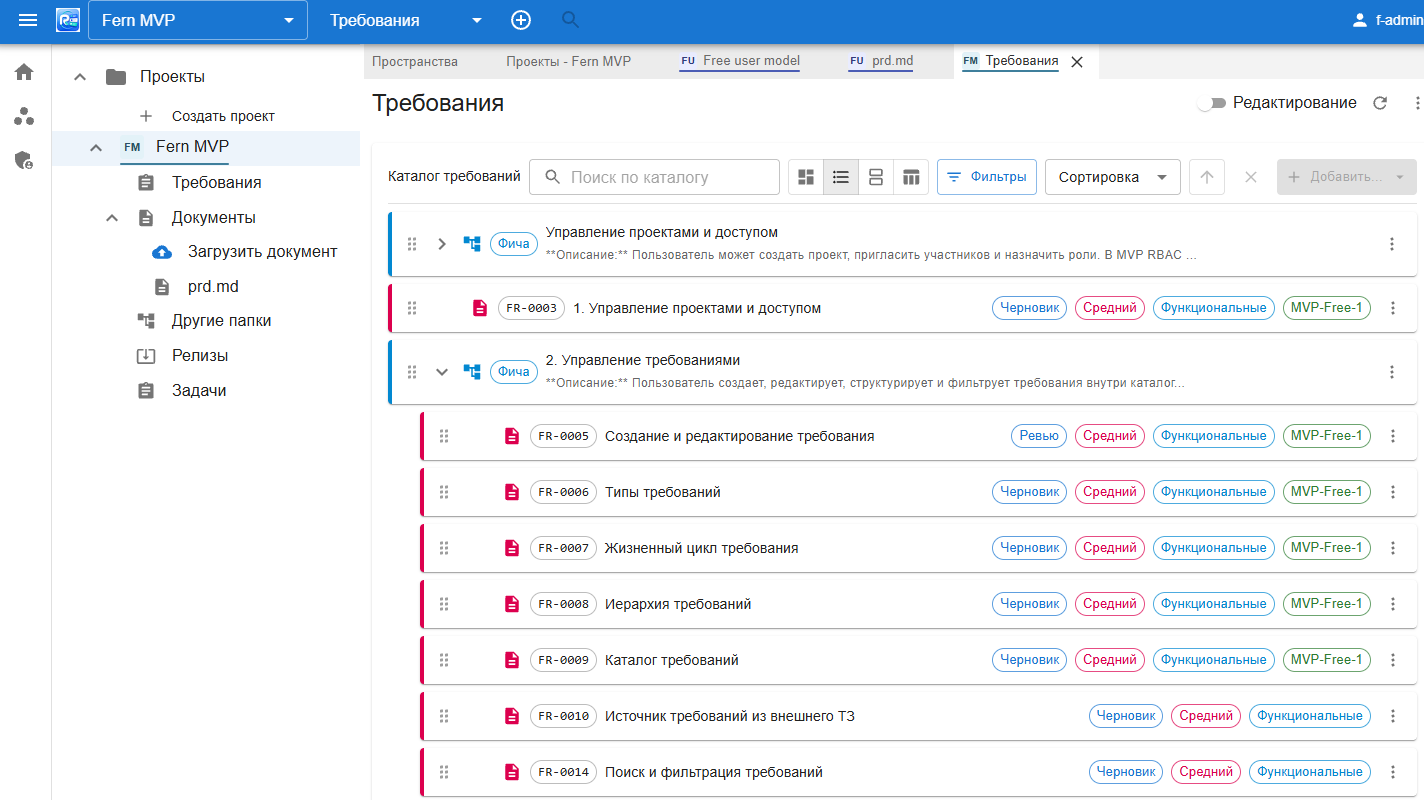The image size is (1424, 800).
Task: Click the application logo icon
Action: tap(68, 20)
